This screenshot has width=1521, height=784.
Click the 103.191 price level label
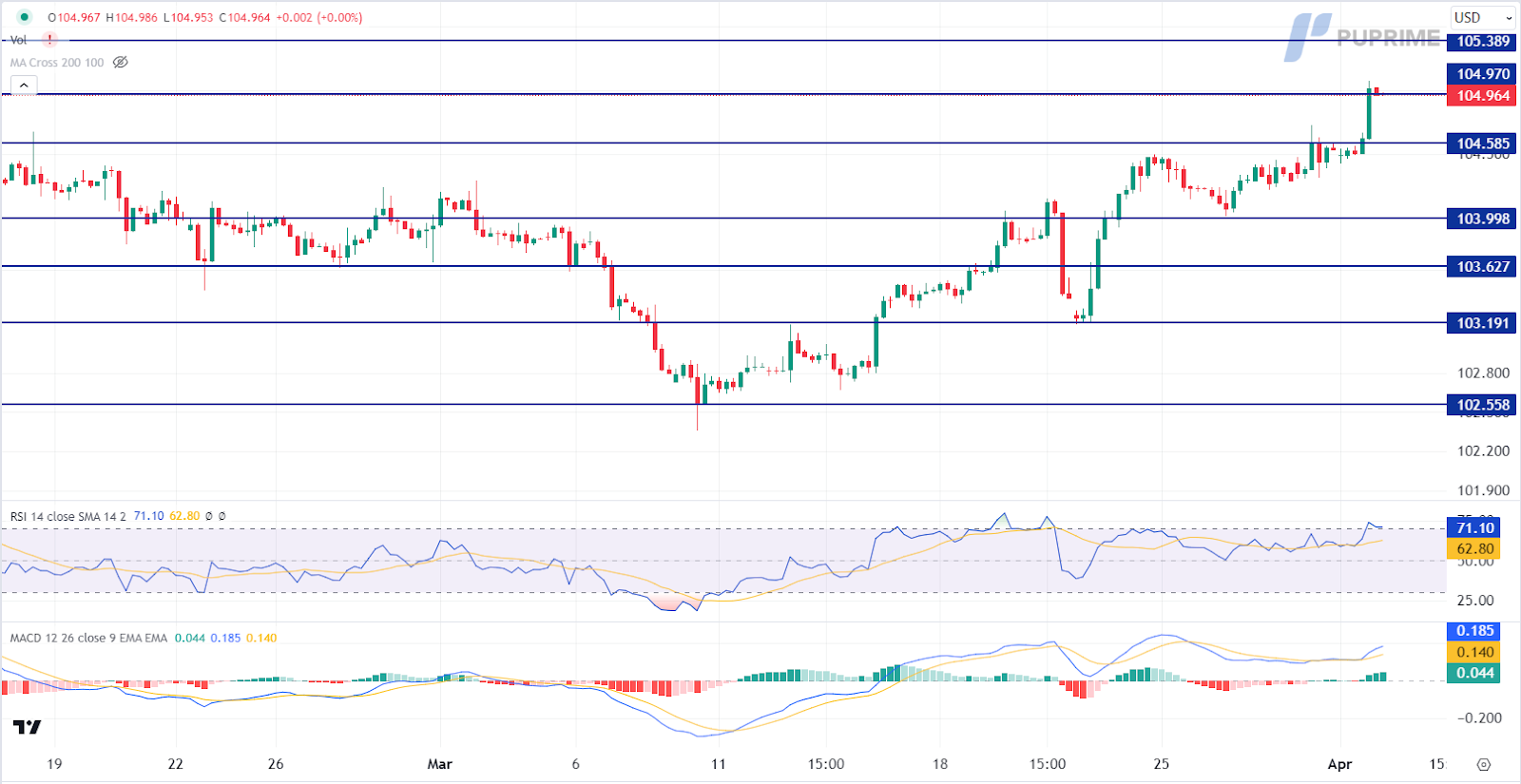pos(1482,323)
